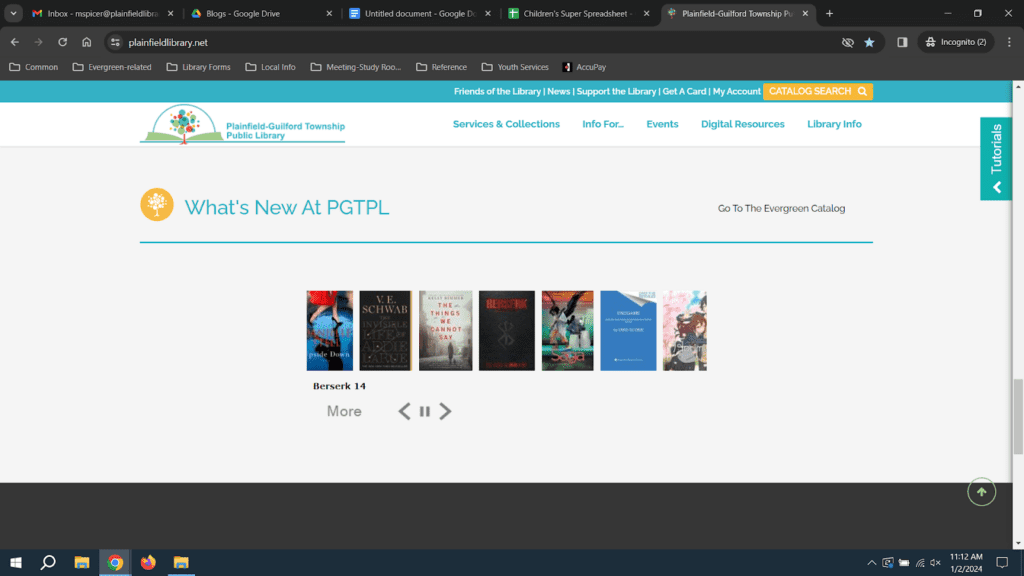Screen dimensions: 1024x576
Task: Open the Chrome three-dot menu
Action: [x=1009, y=42]
